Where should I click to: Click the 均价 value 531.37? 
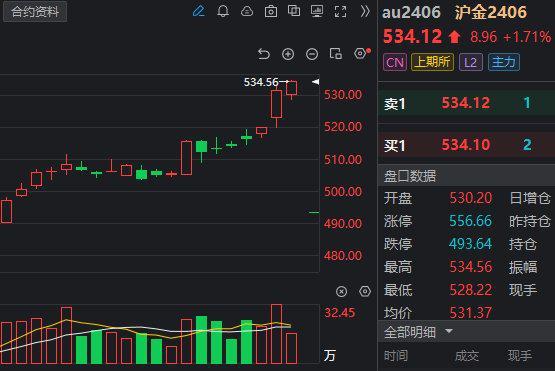point(470,313)
